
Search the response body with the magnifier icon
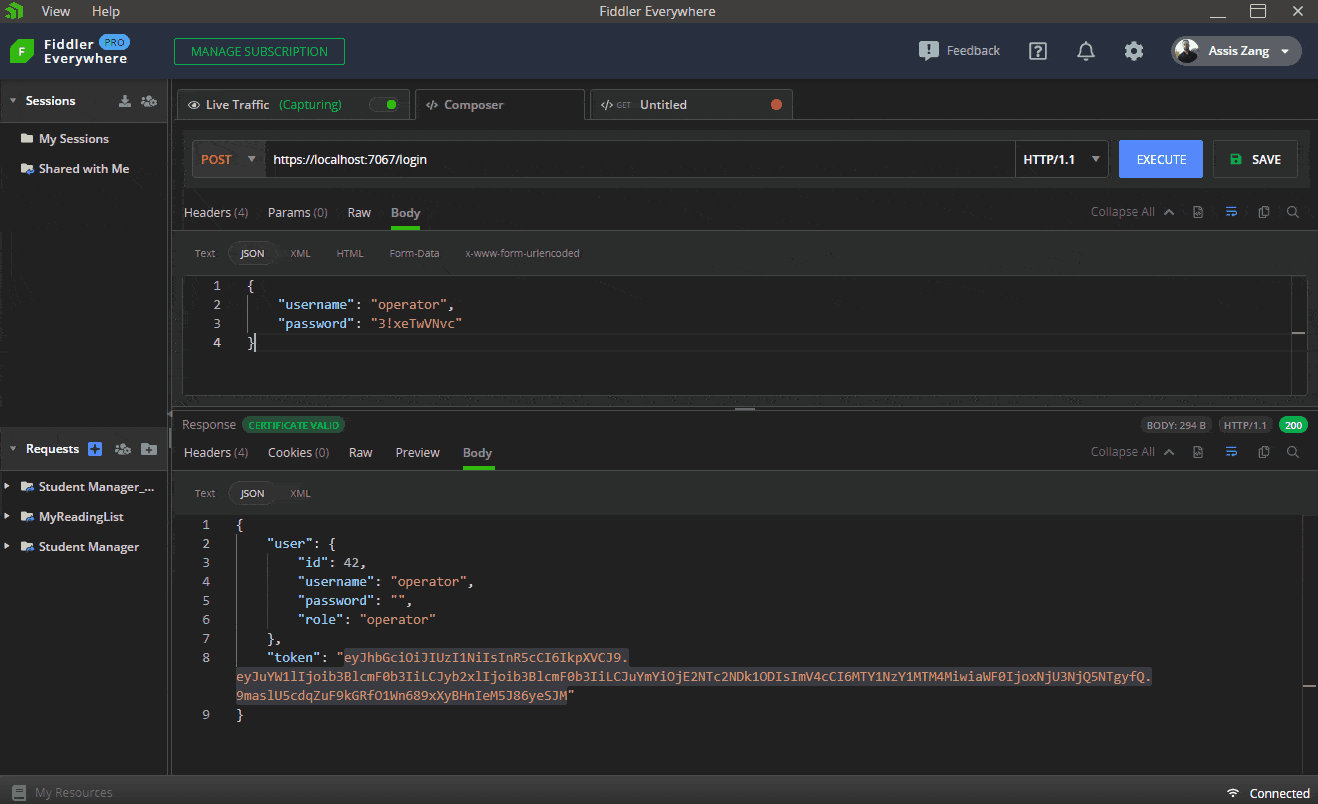[1293, 452]
